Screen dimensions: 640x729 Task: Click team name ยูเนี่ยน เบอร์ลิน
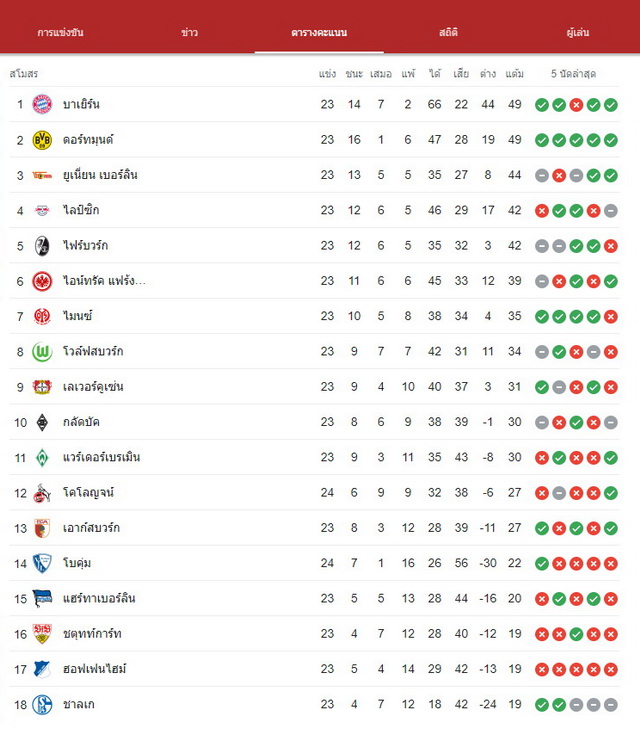pos(100,175)
